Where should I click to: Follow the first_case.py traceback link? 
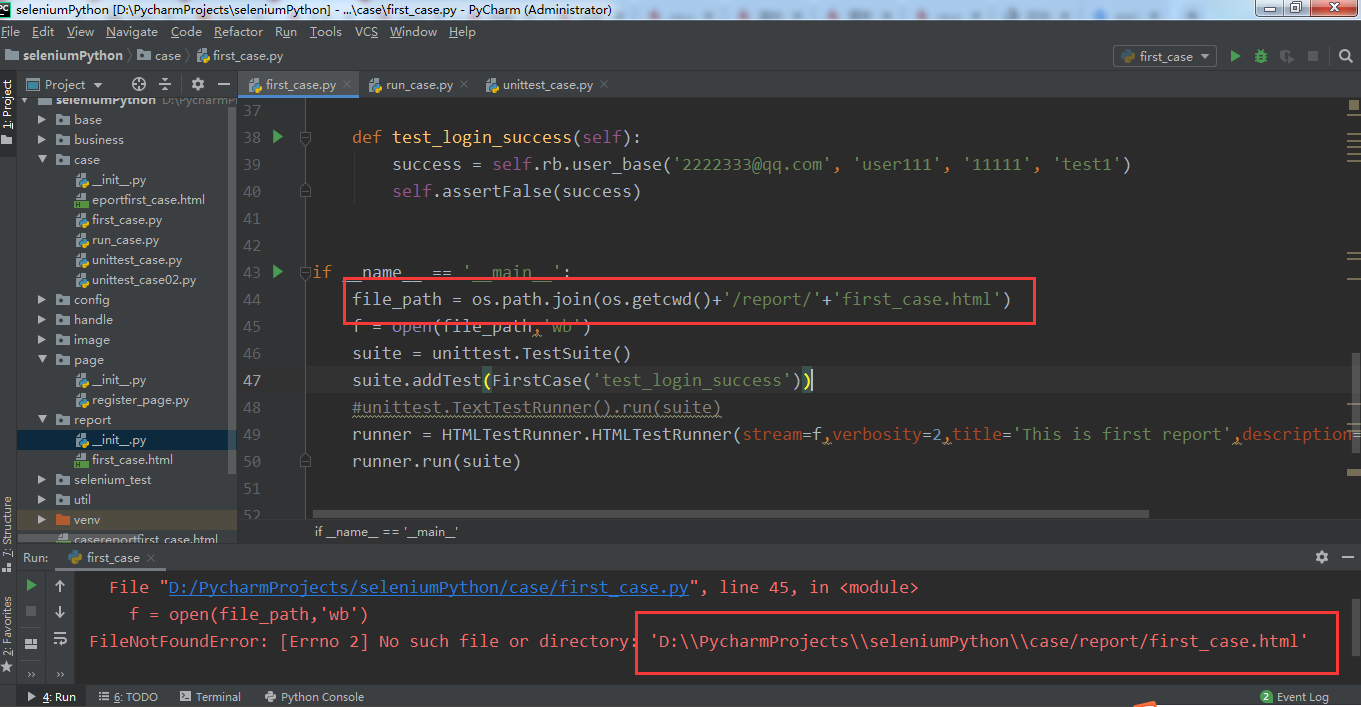(x=428, y=588)
